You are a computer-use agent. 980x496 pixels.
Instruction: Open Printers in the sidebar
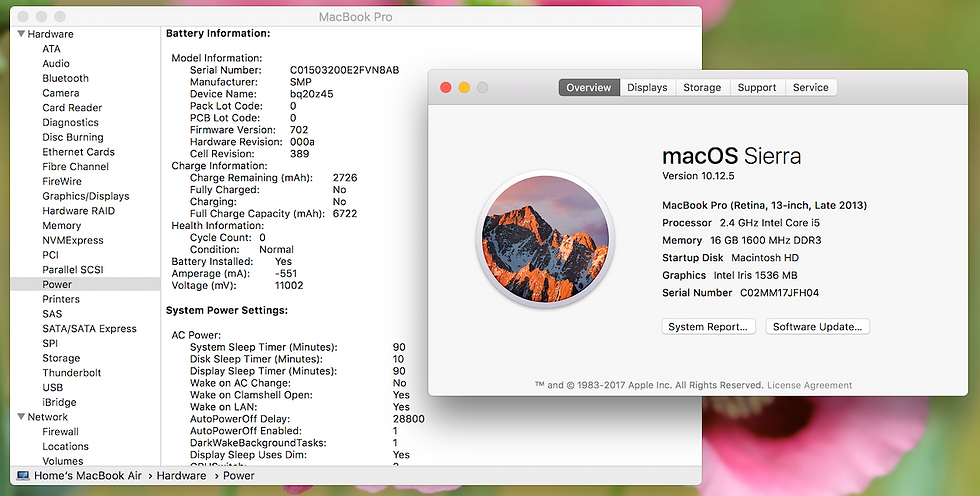click(x=61, y=299)
